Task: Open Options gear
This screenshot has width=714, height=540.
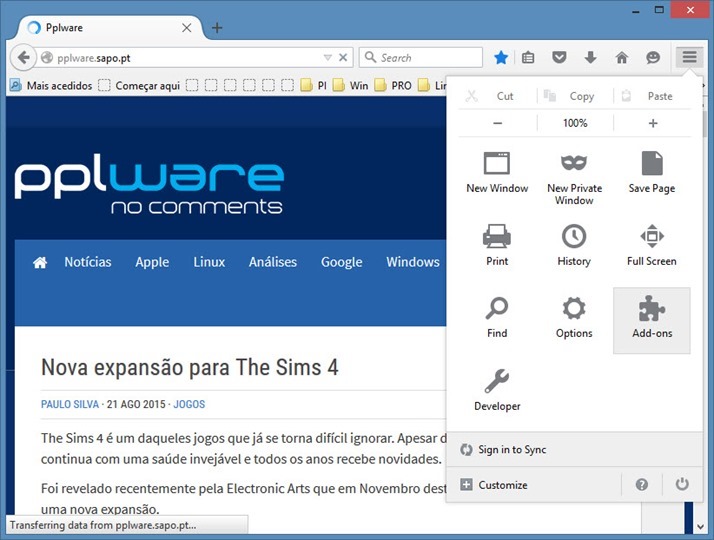Action: 574,317
